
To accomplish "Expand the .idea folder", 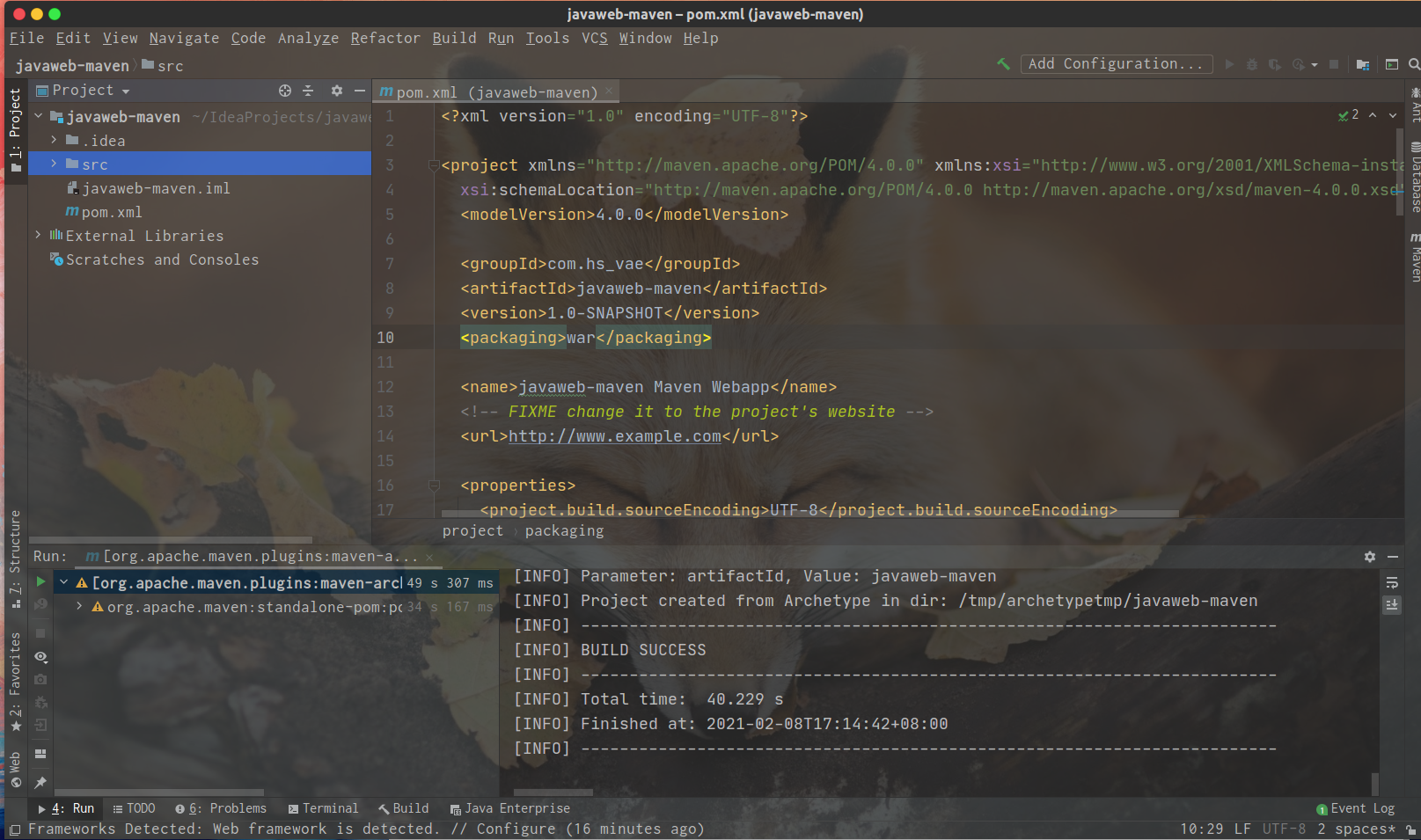I will [54, 140].
